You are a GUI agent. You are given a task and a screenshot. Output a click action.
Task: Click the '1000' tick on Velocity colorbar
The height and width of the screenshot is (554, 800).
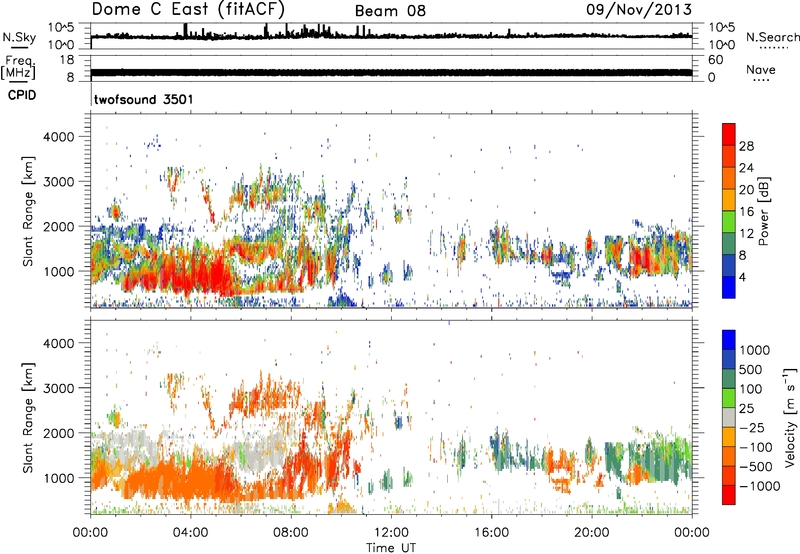pyautogui.click(x=755, y=350)
